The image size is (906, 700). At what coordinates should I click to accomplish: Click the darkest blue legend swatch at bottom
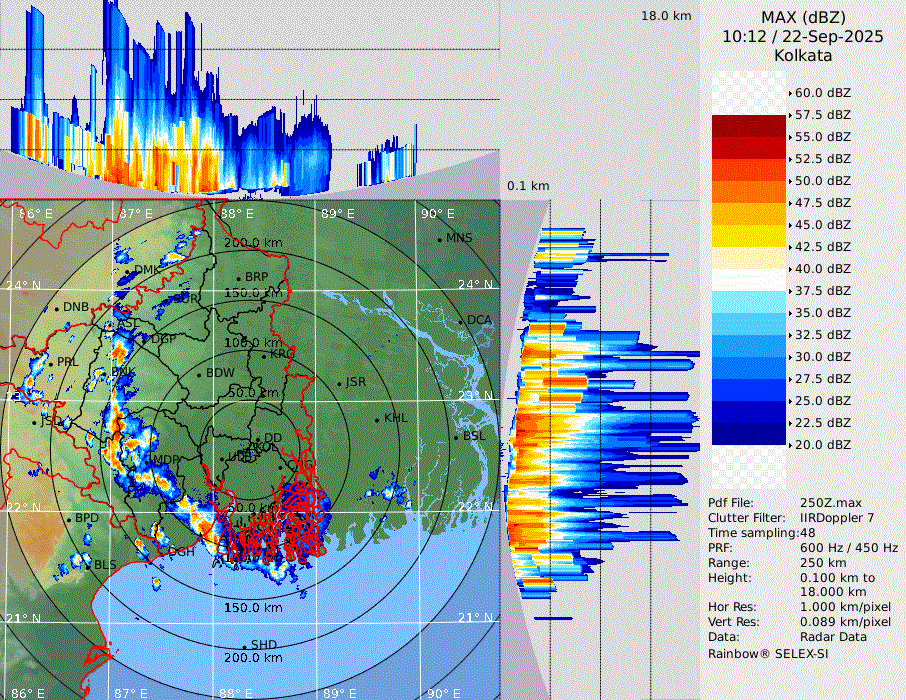click(x=749, y=433)
